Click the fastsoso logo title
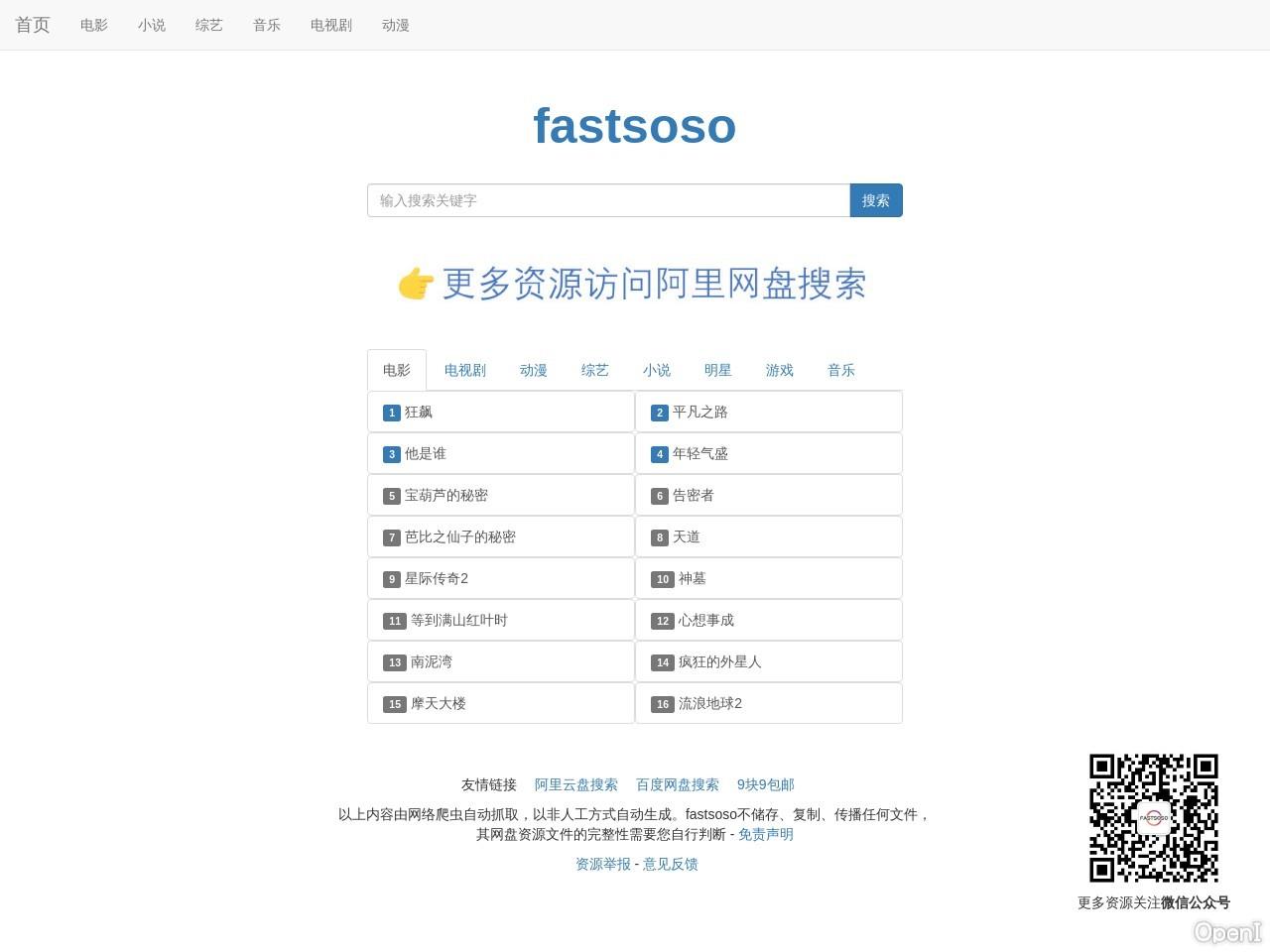 tap(634, 126)
